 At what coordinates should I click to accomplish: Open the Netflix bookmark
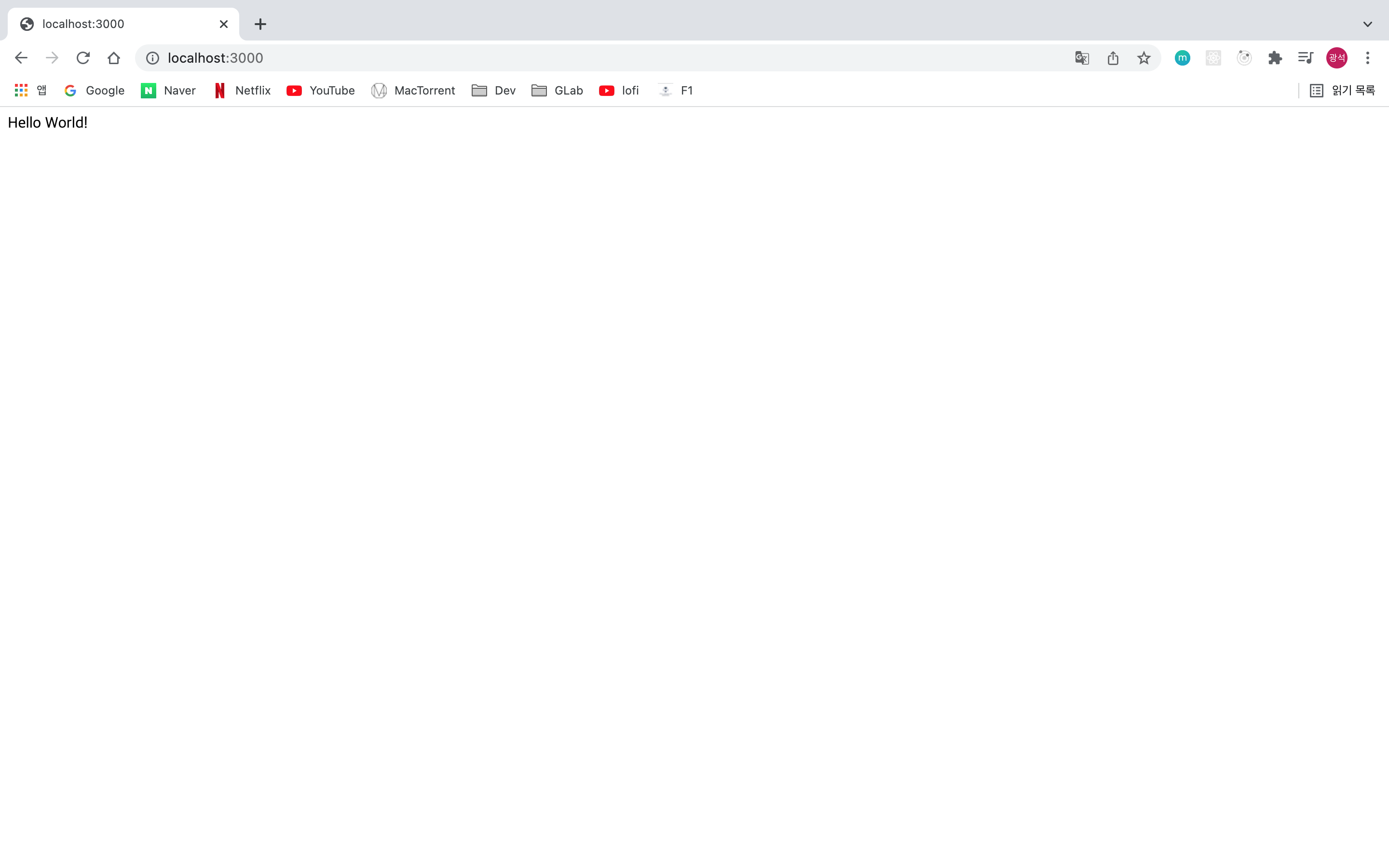pos(242,90)
